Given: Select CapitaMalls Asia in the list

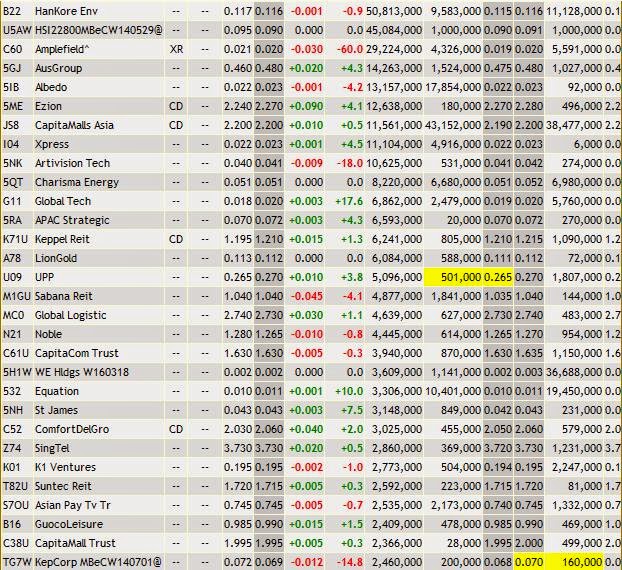Looking at the screenshot, I should [x=74, y=125].
